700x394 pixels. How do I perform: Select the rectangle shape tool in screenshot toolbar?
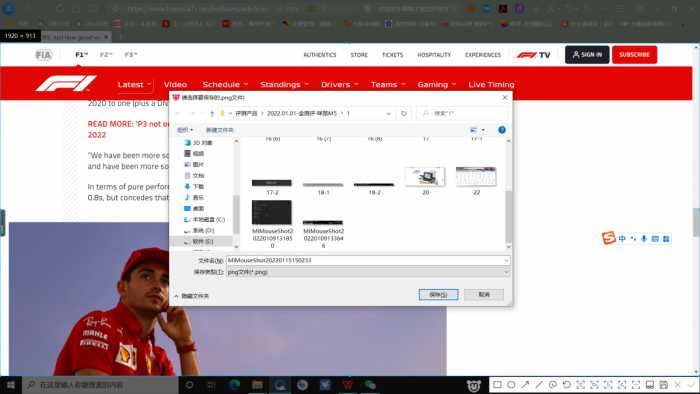click(x=497, y=385)
